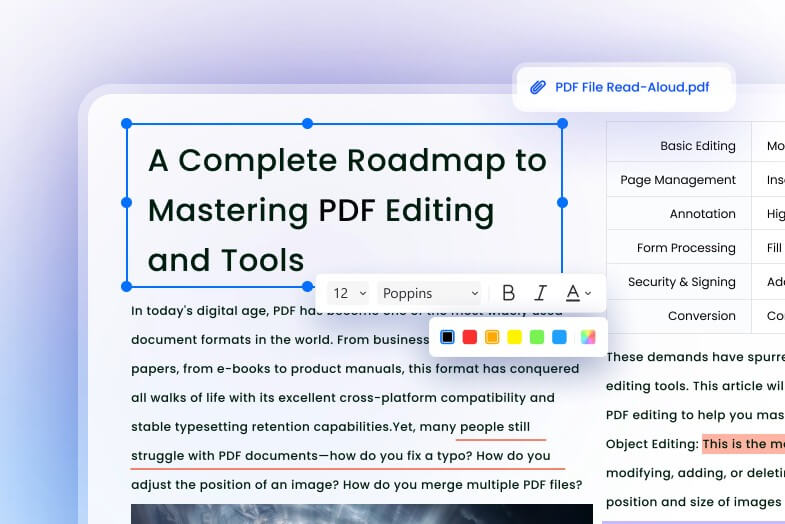Pick the green color swatch
The width and height of the screenshot is (785, 524).
537,337
